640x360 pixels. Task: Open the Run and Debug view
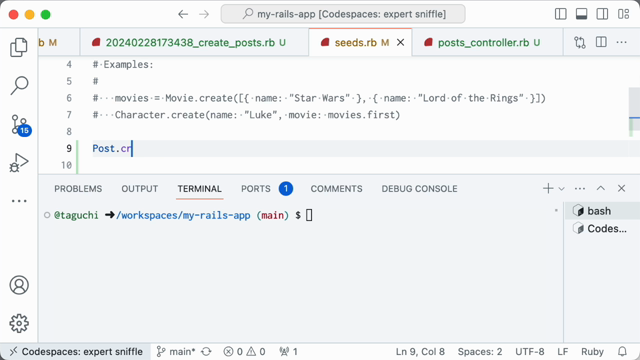pos(19,162)
